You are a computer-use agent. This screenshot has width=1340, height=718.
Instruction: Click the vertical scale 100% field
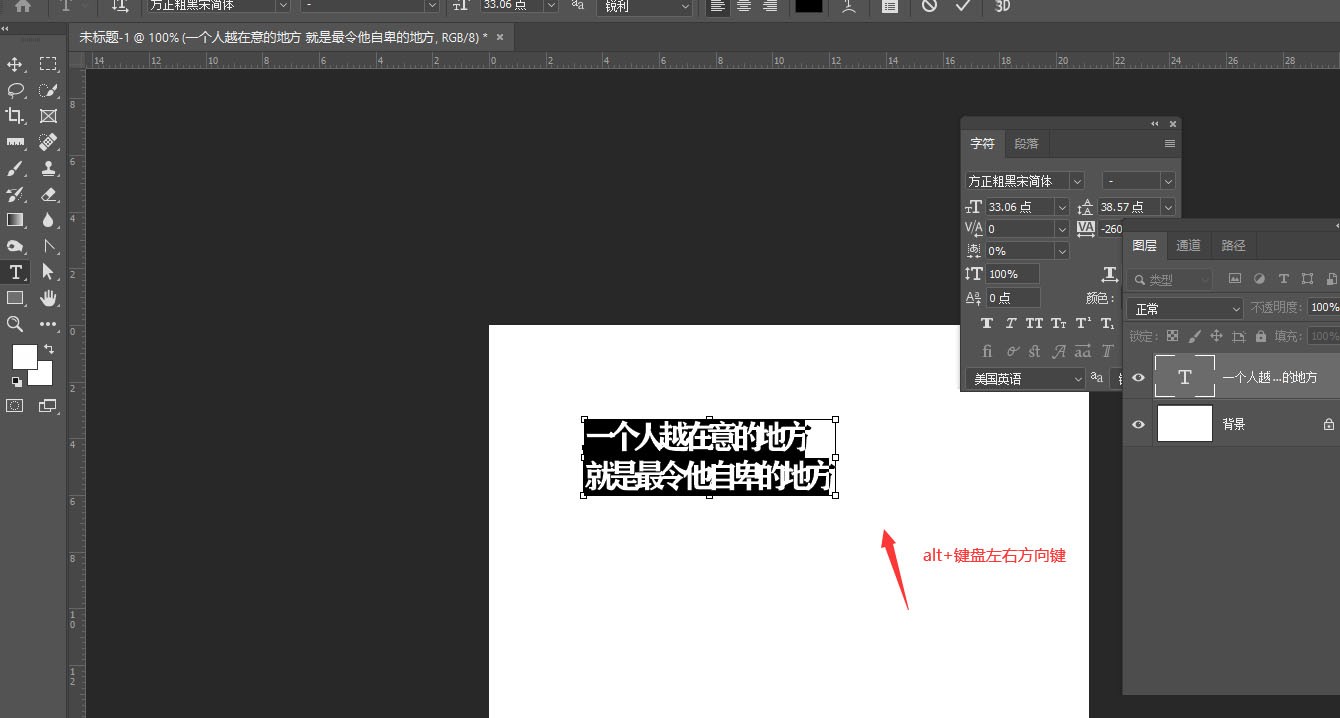(1012, 274)
